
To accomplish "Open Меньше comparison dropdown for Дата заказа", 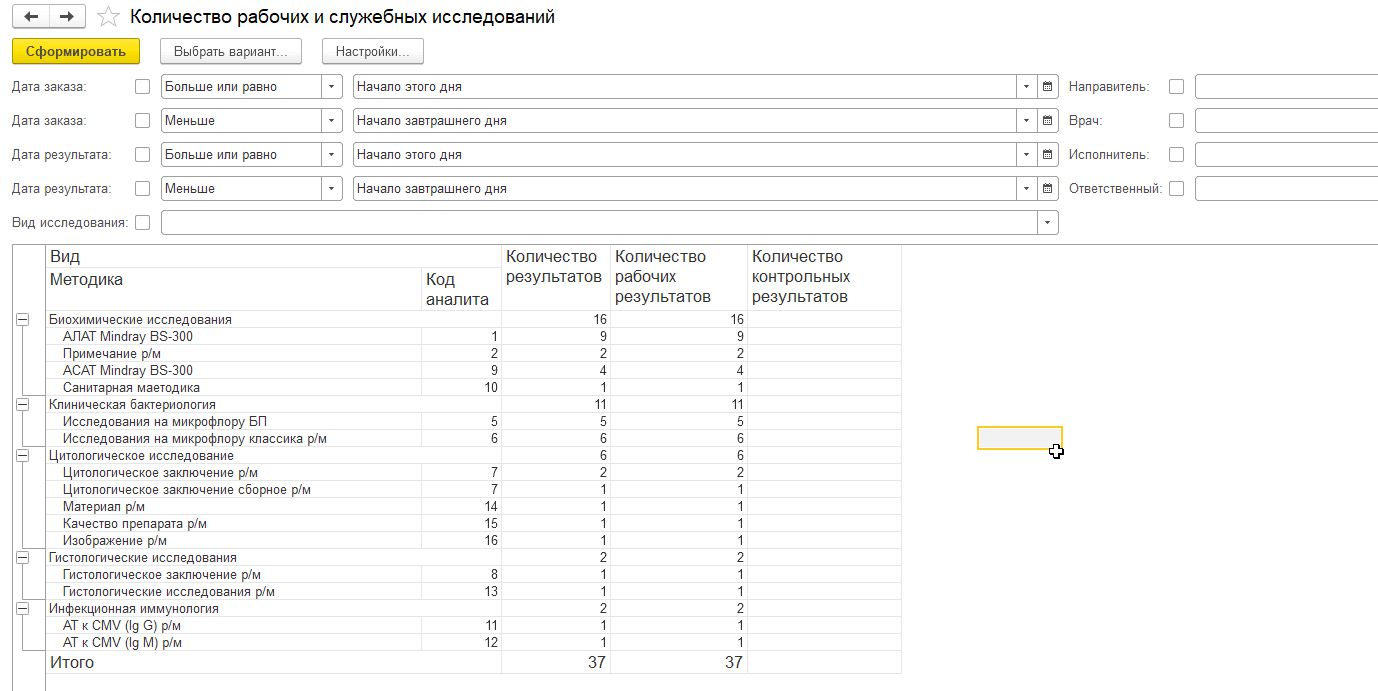I will click(332, 121).
